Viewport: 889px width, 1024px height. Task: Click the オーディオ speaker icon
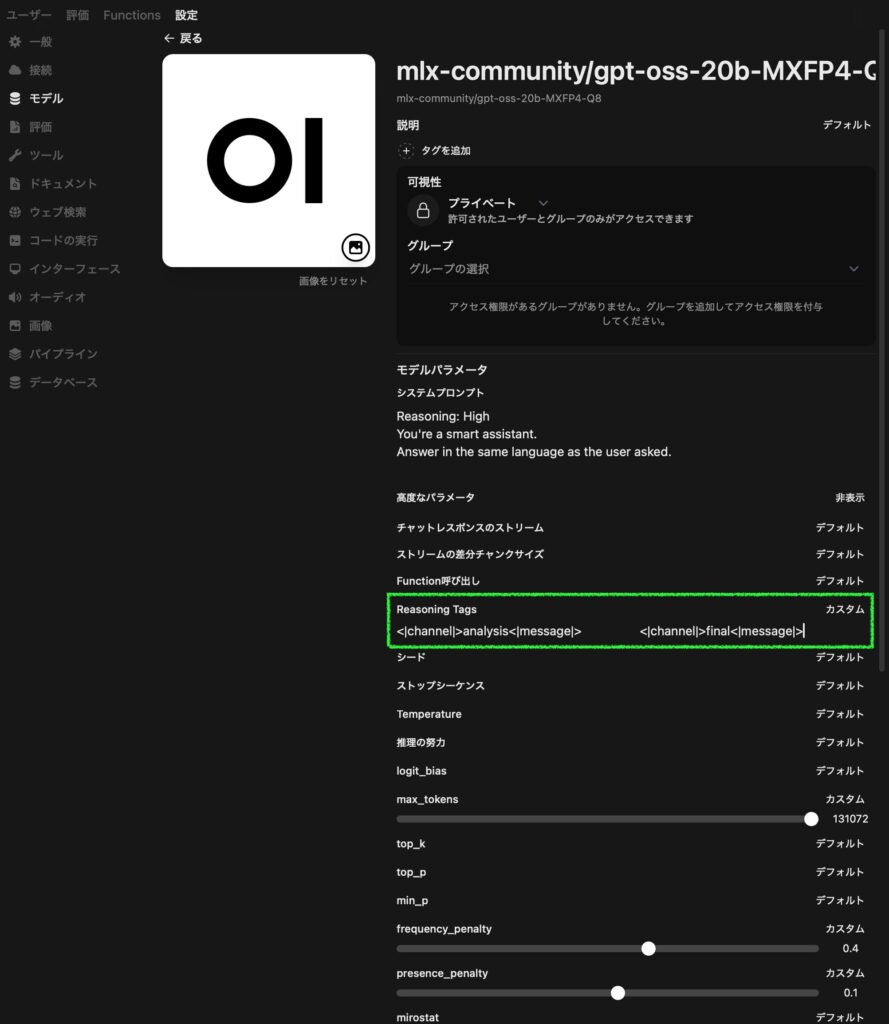15,297
